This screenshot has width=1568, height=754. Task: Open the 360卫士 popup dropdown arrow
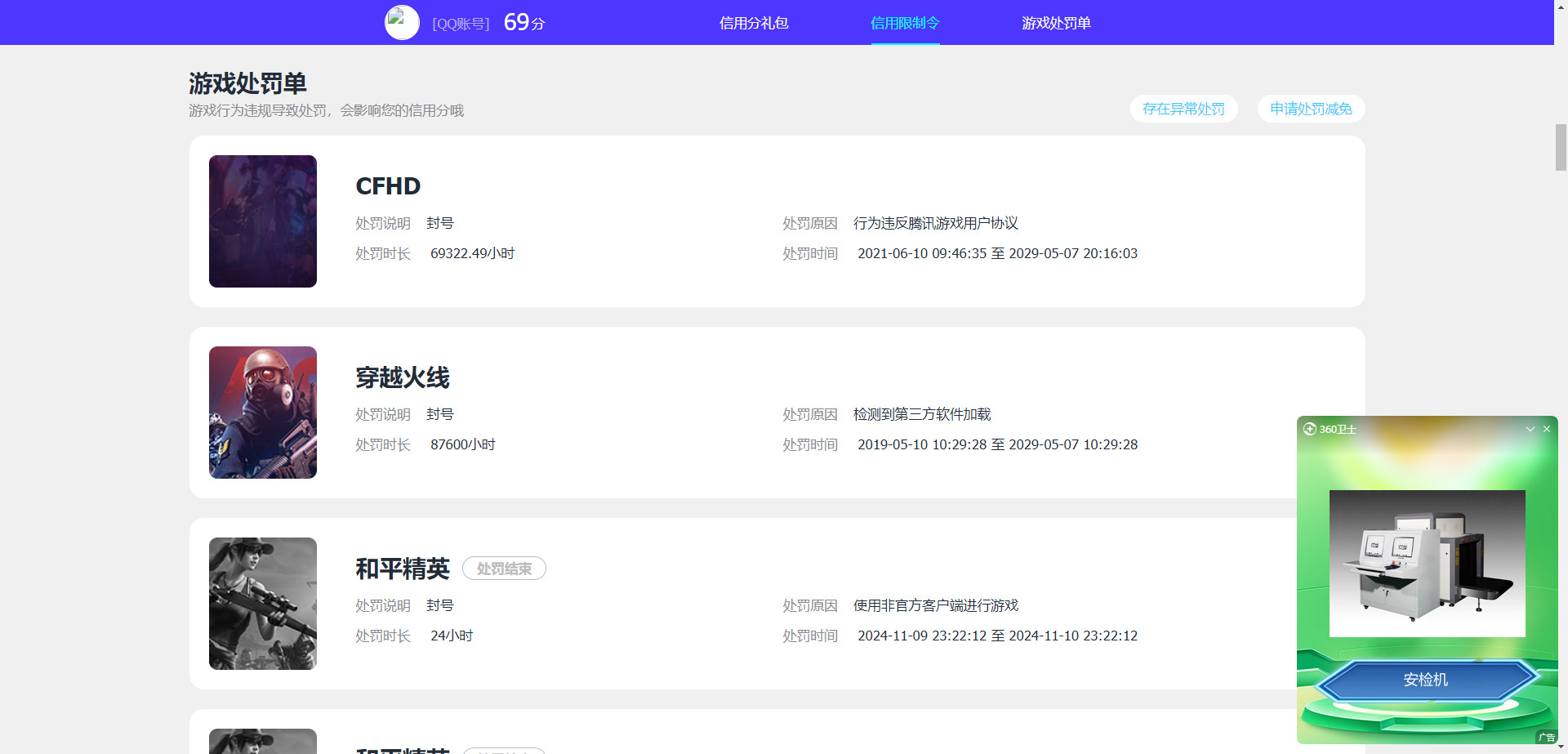coord(1530,429)
